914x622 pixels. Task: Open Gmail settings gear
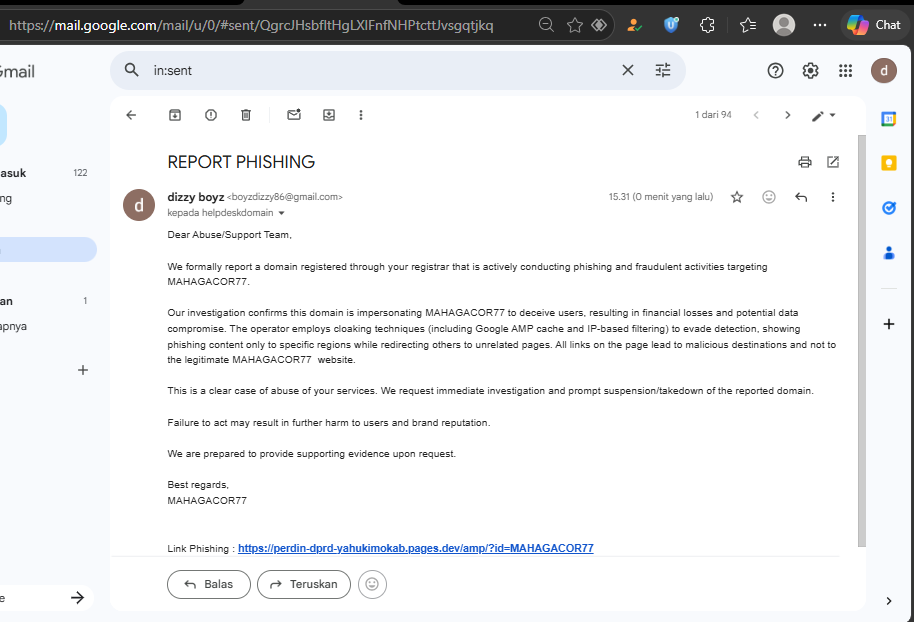click(x=810, y=71)
